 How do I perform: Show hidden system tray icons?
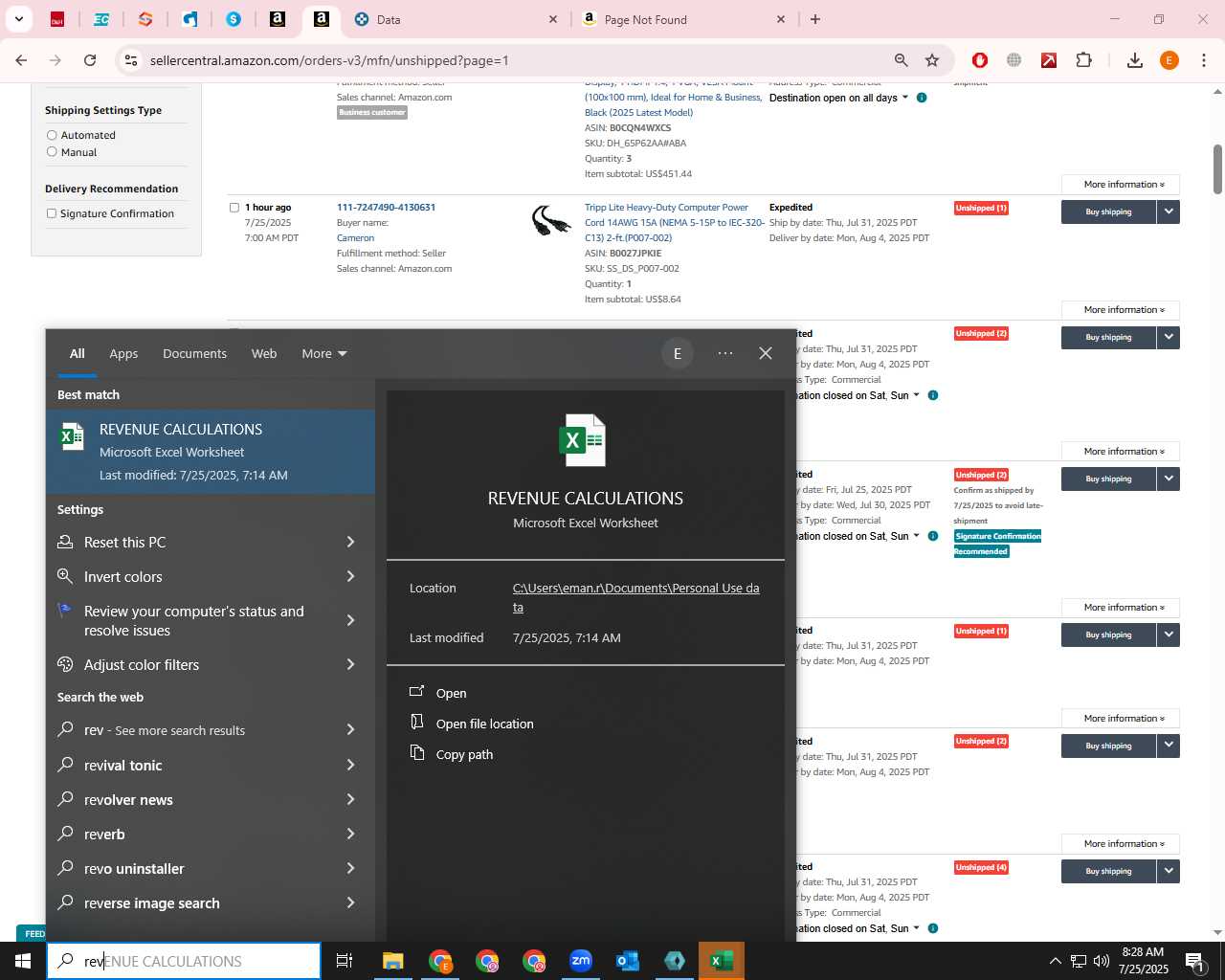point(1055,961)
